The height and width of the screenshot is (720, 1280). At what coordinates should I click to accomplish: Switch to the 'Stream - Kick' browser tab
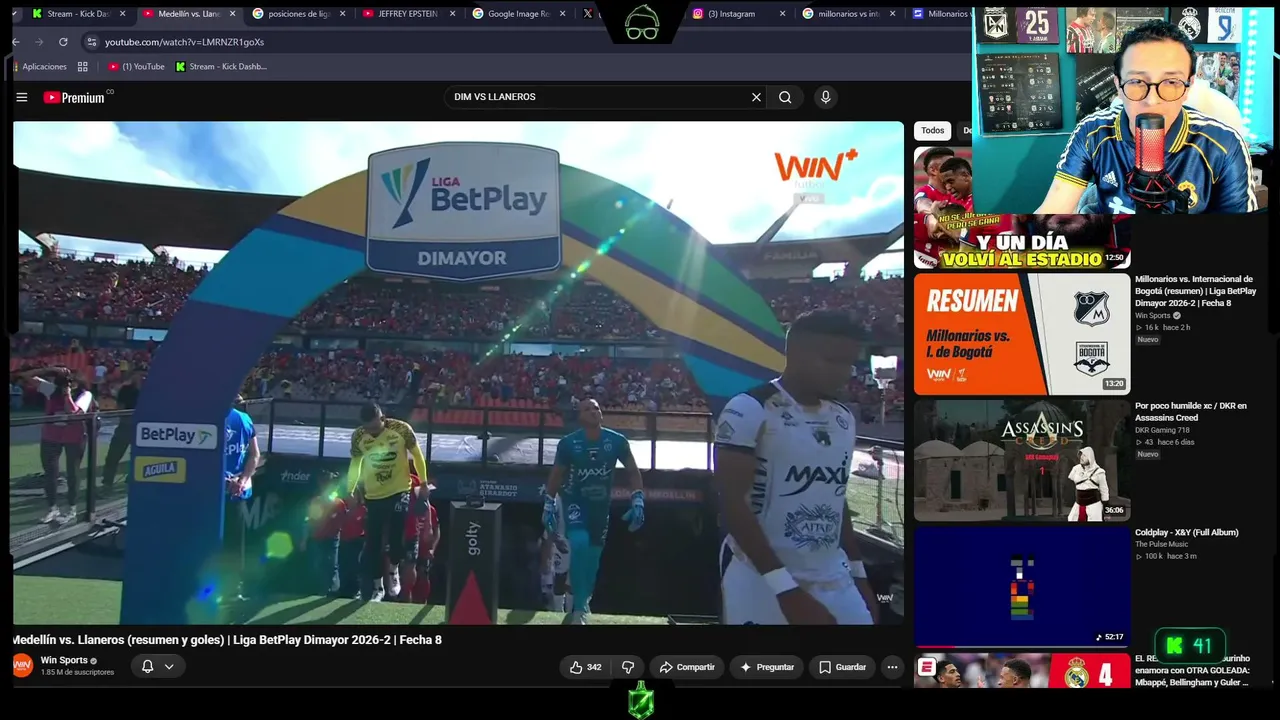click(x=79, y=14)
